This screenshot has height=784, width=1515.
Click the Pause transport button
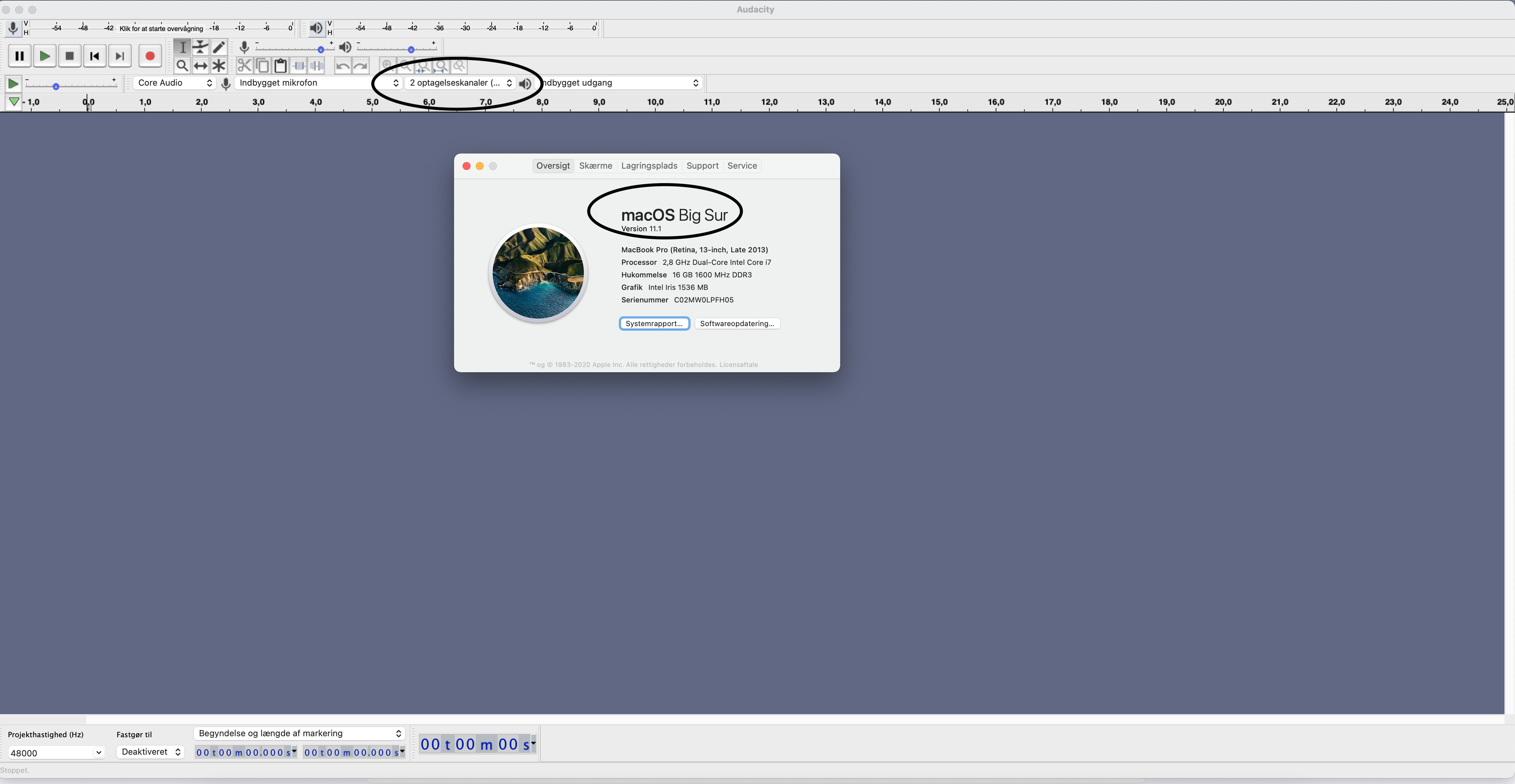[x=19, y=56]
